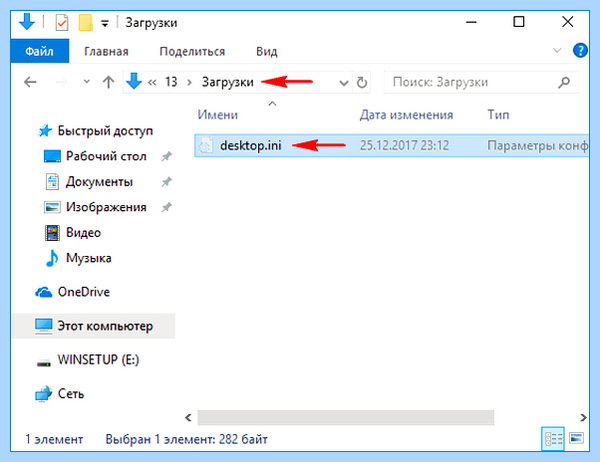
Task: Open Help with the question mark icon
Action: [580, 51]
